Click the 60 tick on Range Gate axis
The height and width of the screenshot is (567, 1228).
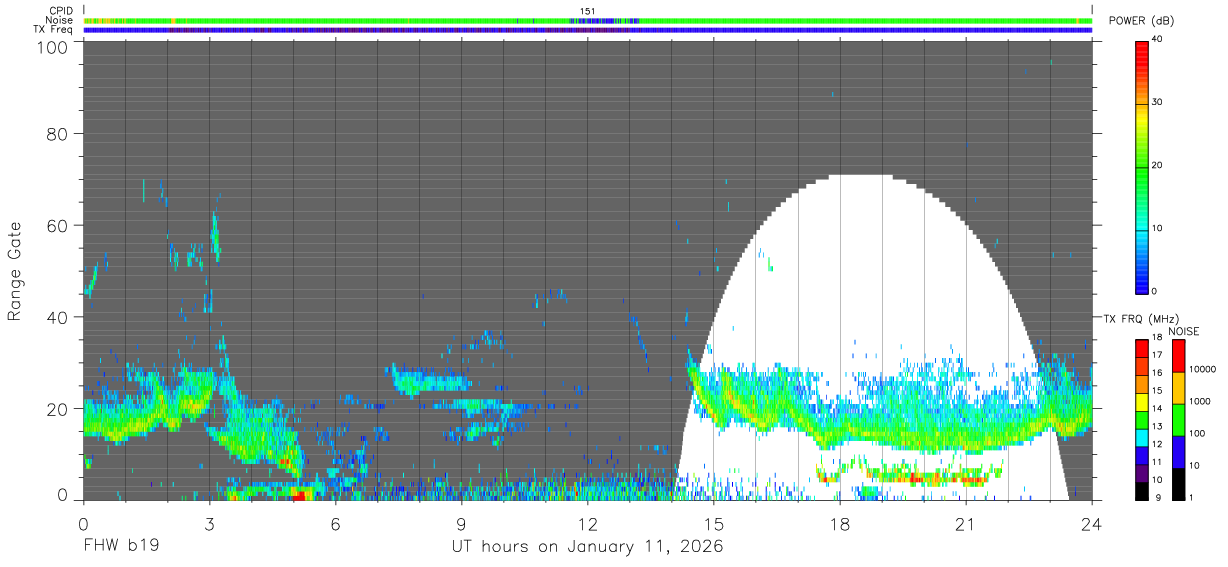point(58,226)
